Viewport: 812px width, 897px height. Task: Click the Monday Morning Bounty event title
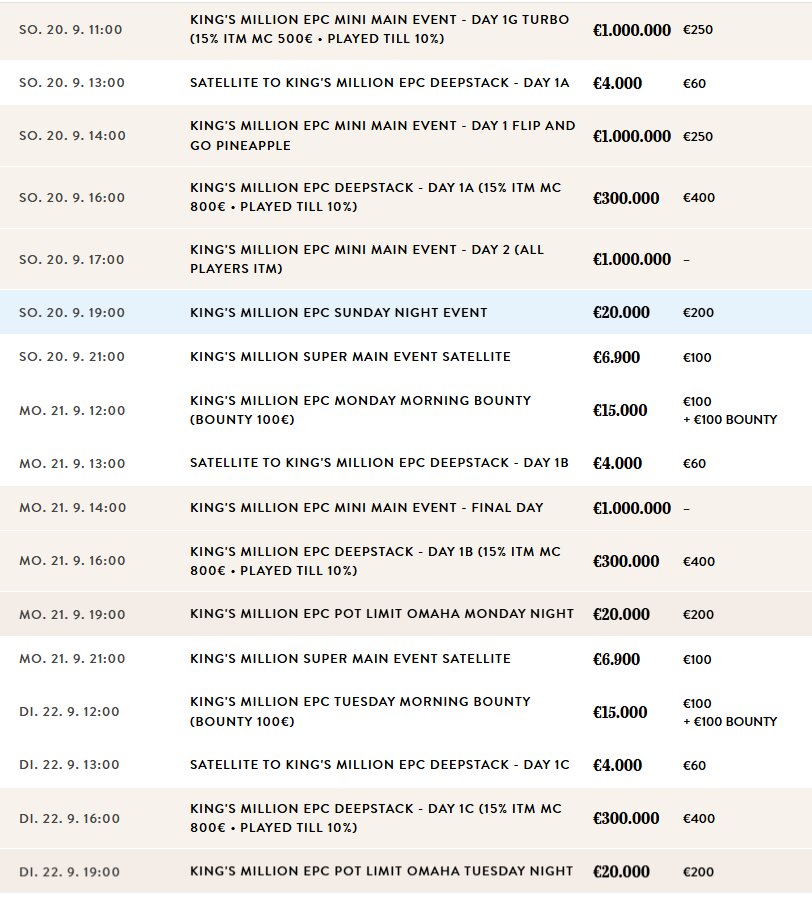361,410
